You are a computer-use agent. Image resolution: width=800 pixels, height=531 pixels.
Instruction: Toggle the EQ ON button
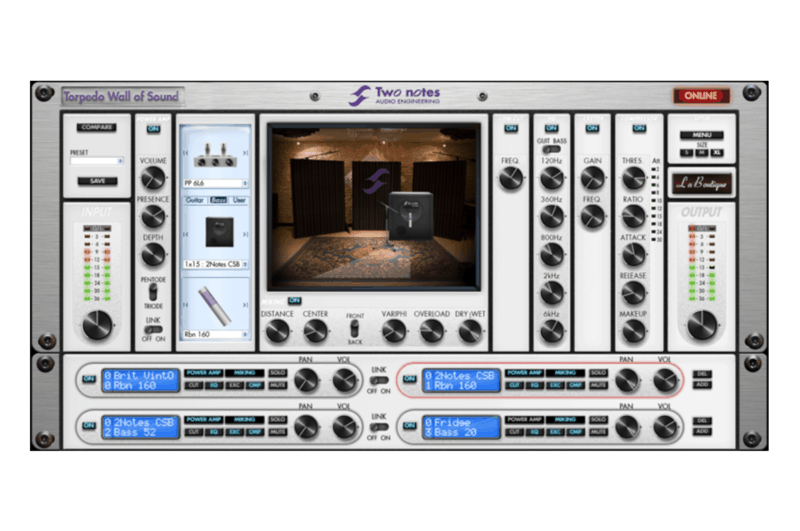[552, 128]
